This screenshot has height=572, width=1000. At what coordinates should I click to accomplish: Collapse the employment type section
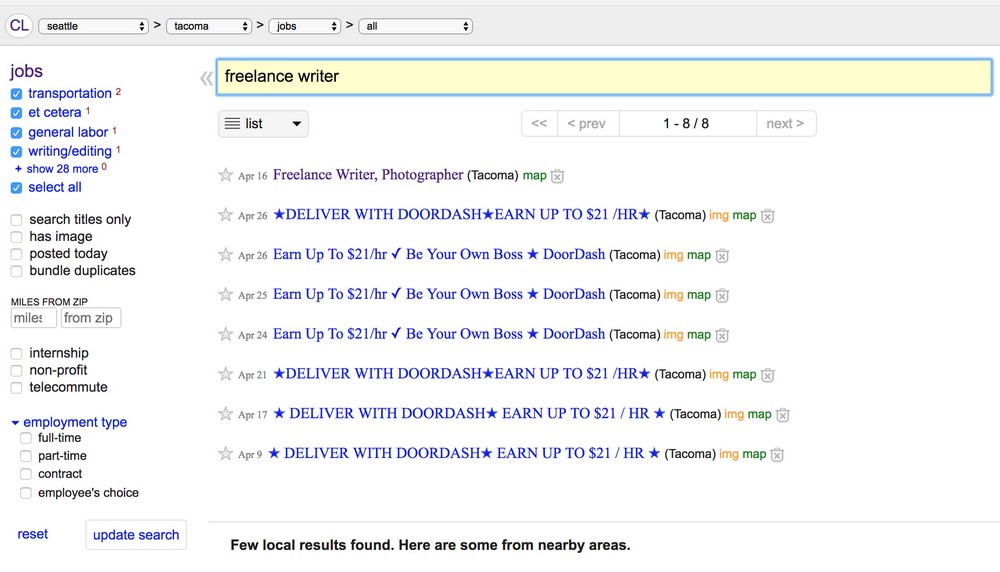(69, 422)
